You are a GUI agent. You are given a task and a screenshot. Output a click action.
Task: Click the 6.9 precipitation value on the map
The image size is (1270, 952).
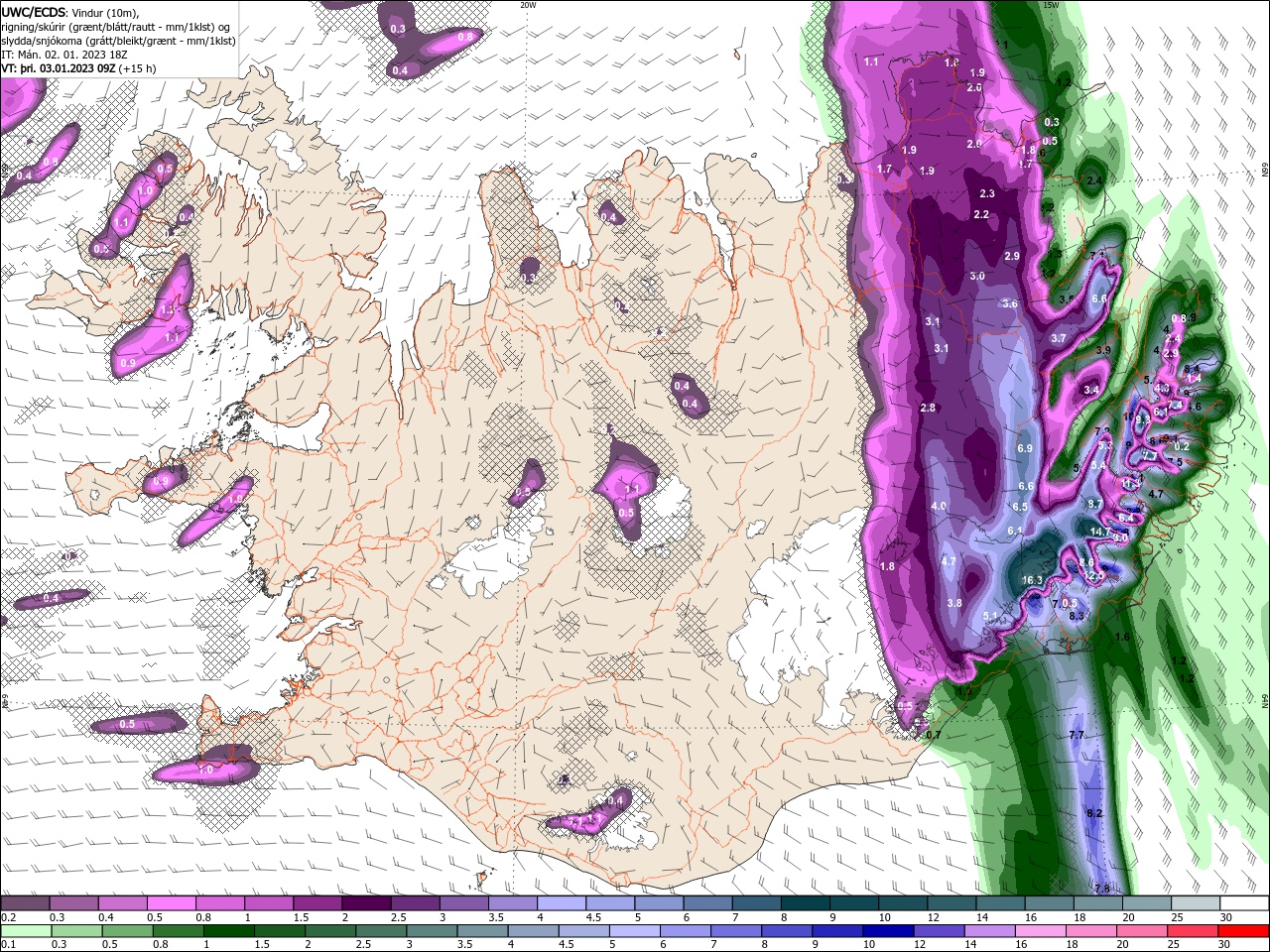1026,448
